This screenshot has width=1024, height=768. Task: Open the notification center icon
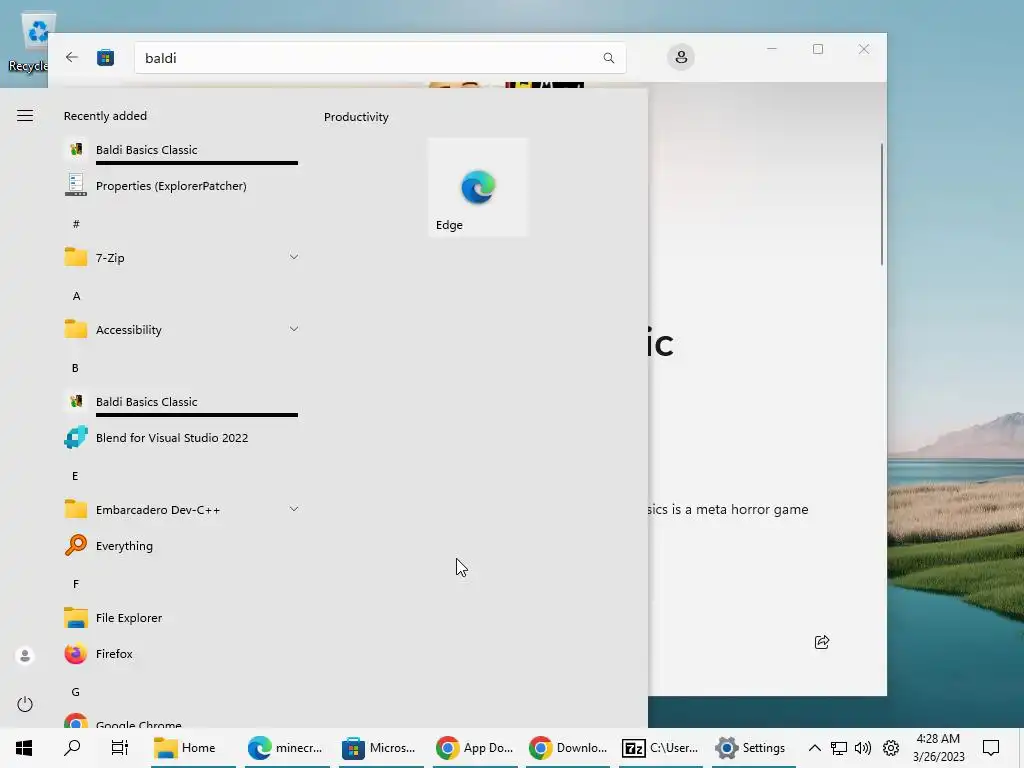[x=991, y=748]
